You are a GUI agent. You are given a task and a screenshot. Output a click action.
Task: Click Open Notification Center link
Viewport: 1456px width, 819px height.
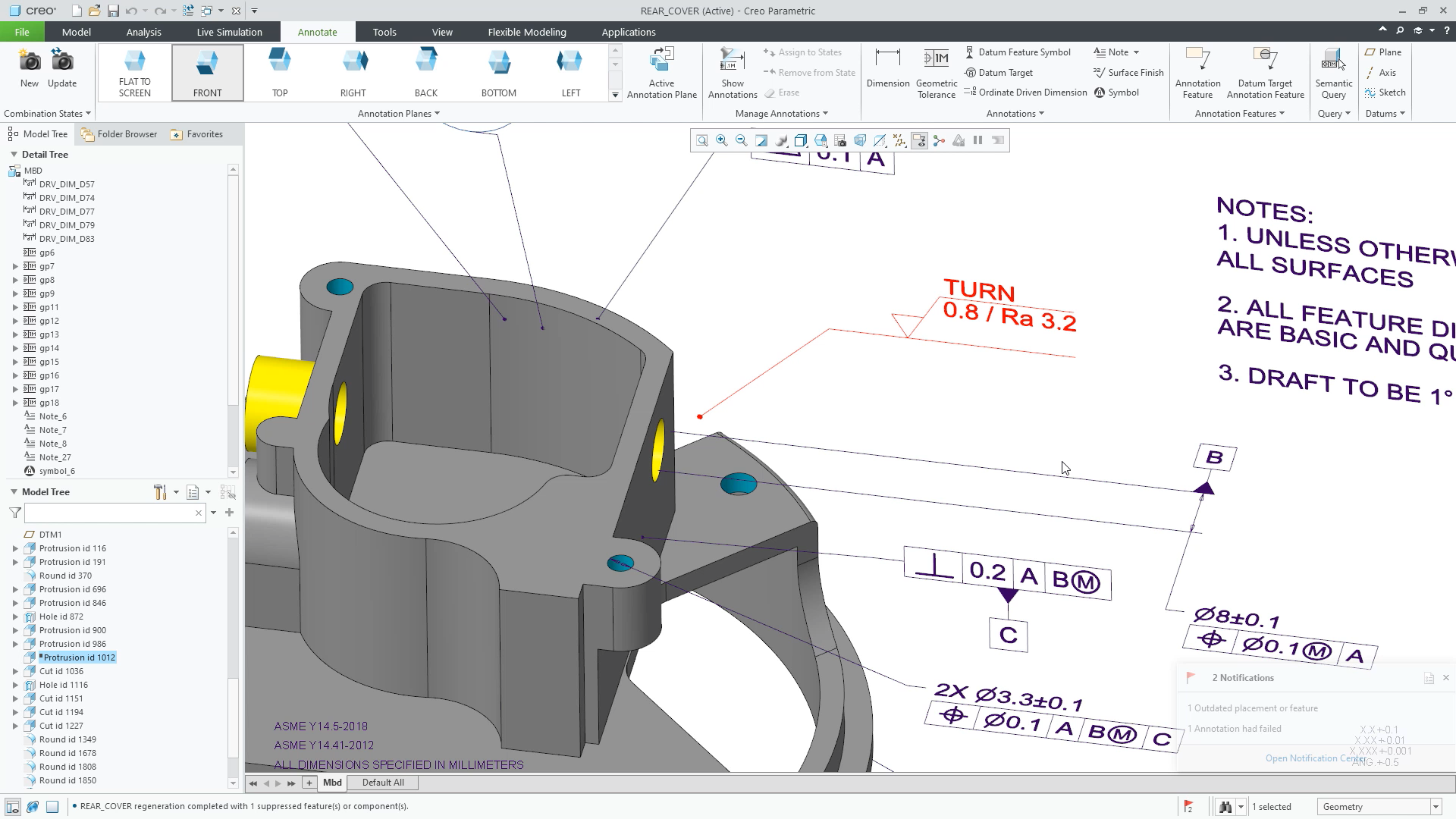(x=1316, y=758)
